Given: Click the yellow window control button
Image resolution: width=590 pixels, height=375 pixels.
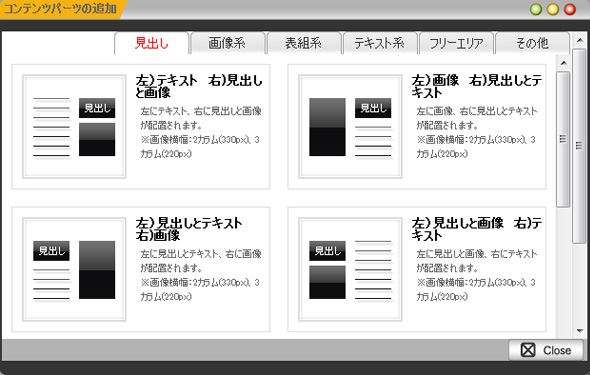Looking at the screenshot, I should [x=553, y=9].
